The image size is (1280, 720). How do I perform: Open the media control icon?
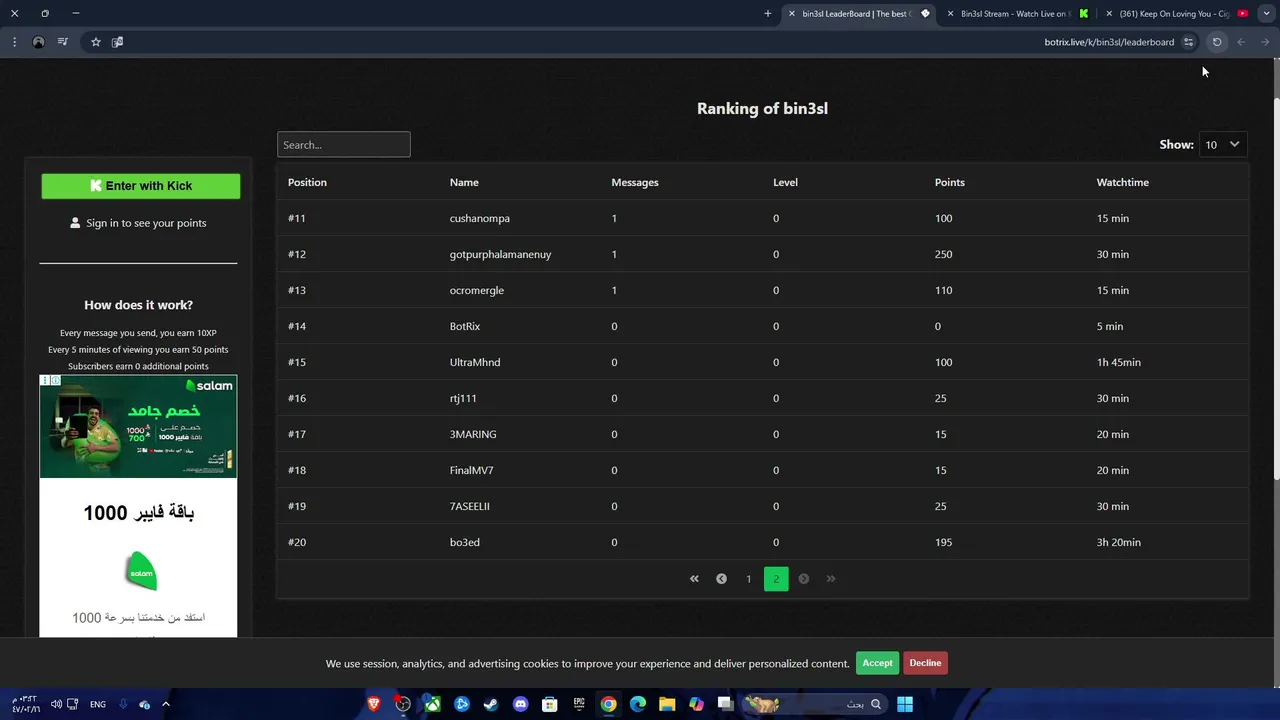pos(63,42)
